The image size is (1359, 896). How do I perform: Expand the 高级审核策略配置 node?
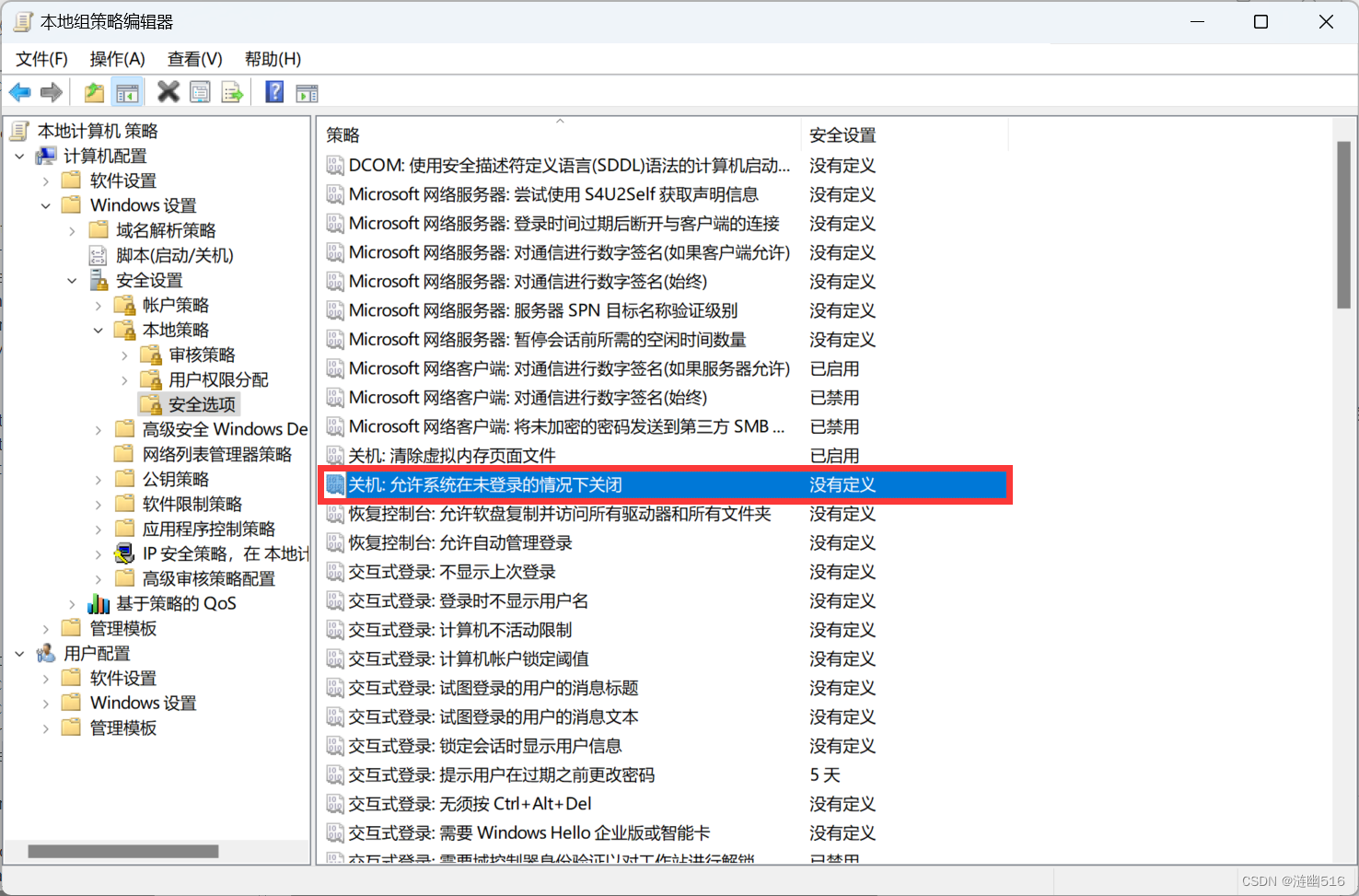pos(98,578)
